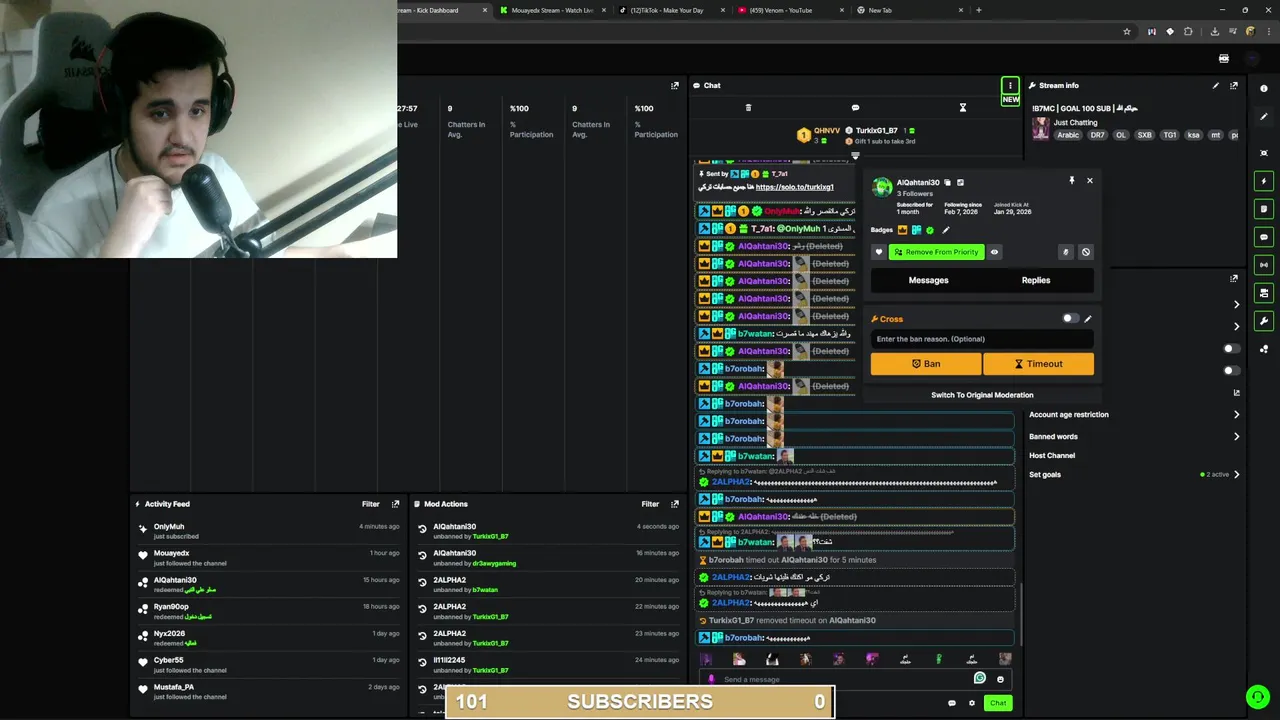Open Mod Actions Filter
Screen dimensions: 1280x720
650,504
